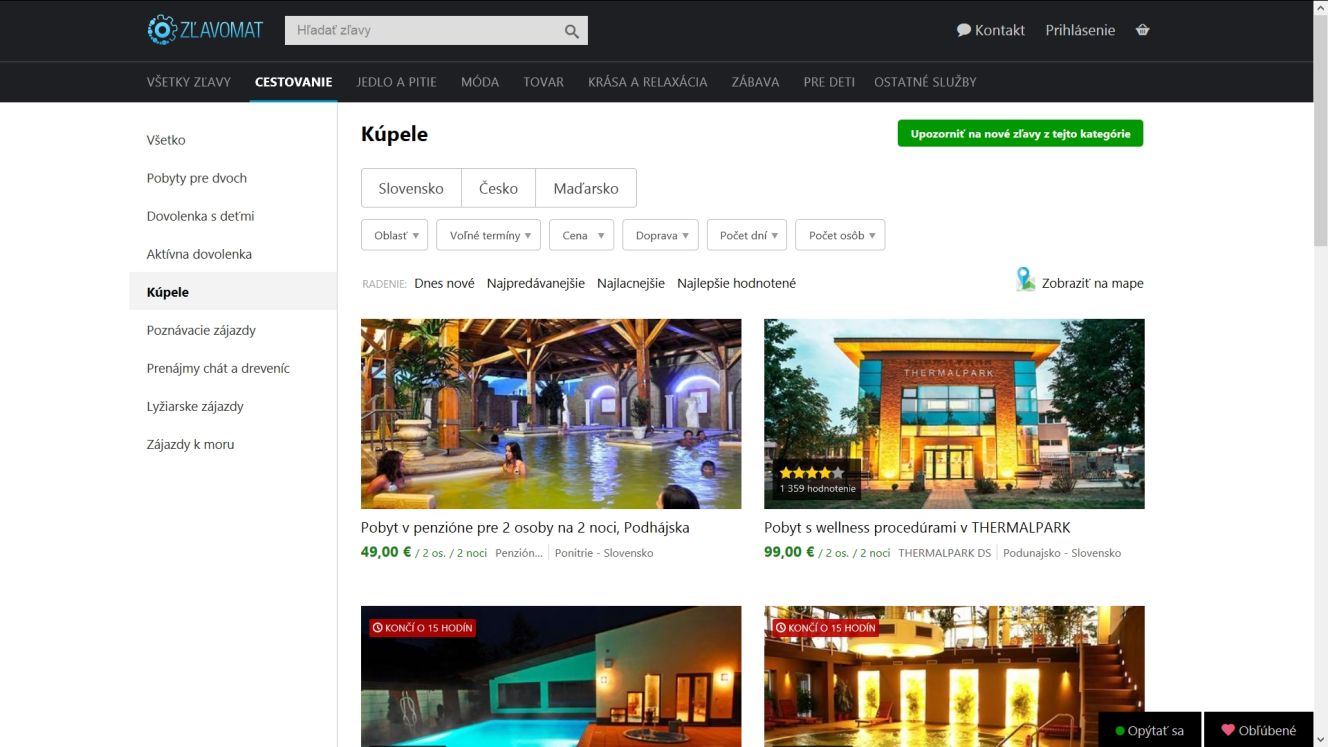
Task: Open 'Pobyt v penzióne pre 2 osoby' title
Action: coord(525,527)
